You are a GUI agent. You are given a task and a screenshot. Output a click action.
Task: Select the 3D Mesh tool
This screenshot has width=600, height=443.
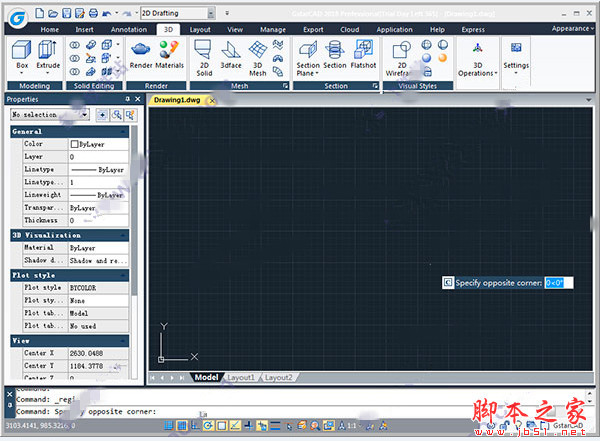258,58
